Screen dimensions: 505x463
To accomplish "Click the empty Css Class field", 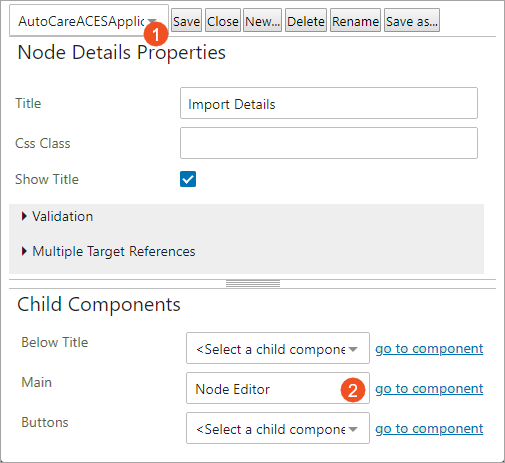I will 329,143.
